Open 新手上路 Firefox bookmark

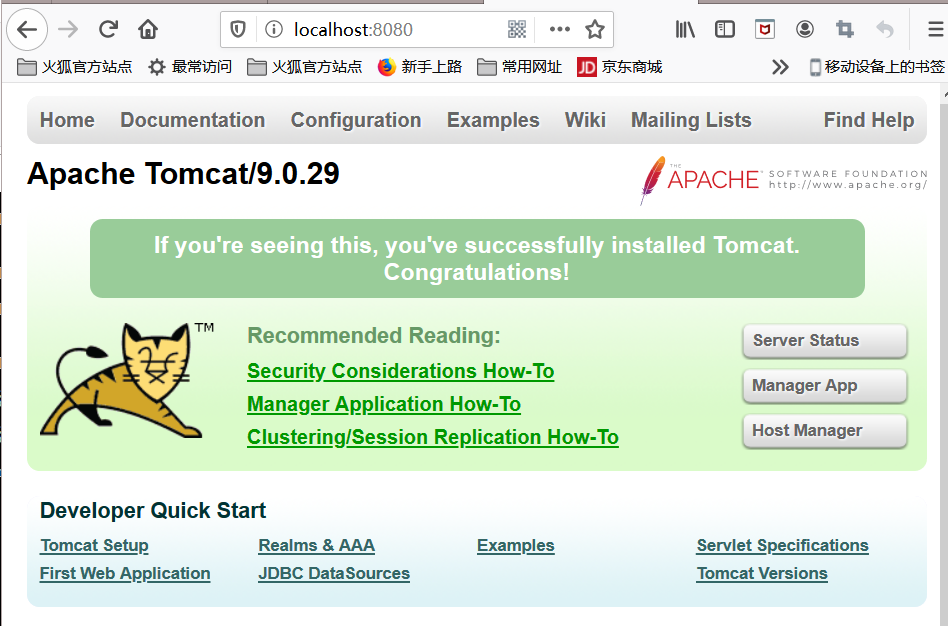pyautogui.click(x=420, y=67)
